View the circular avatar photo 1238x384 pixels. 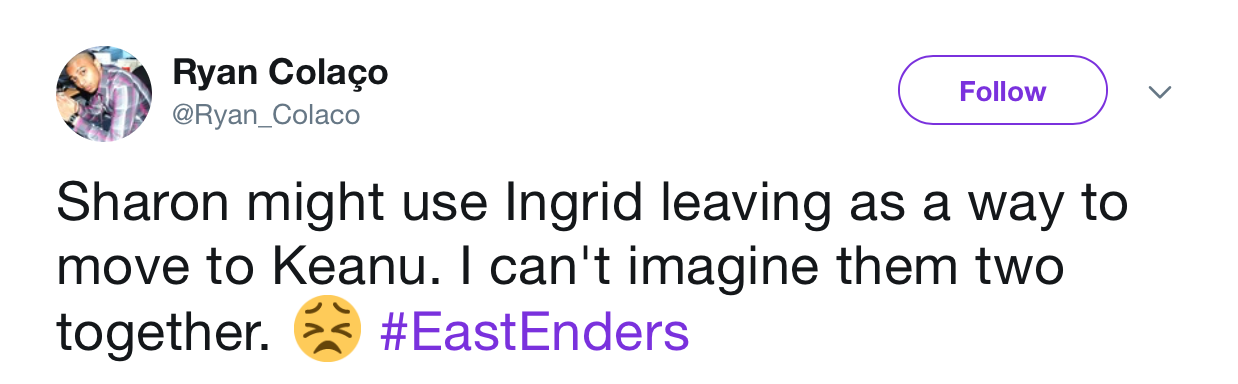click(104, 93)
